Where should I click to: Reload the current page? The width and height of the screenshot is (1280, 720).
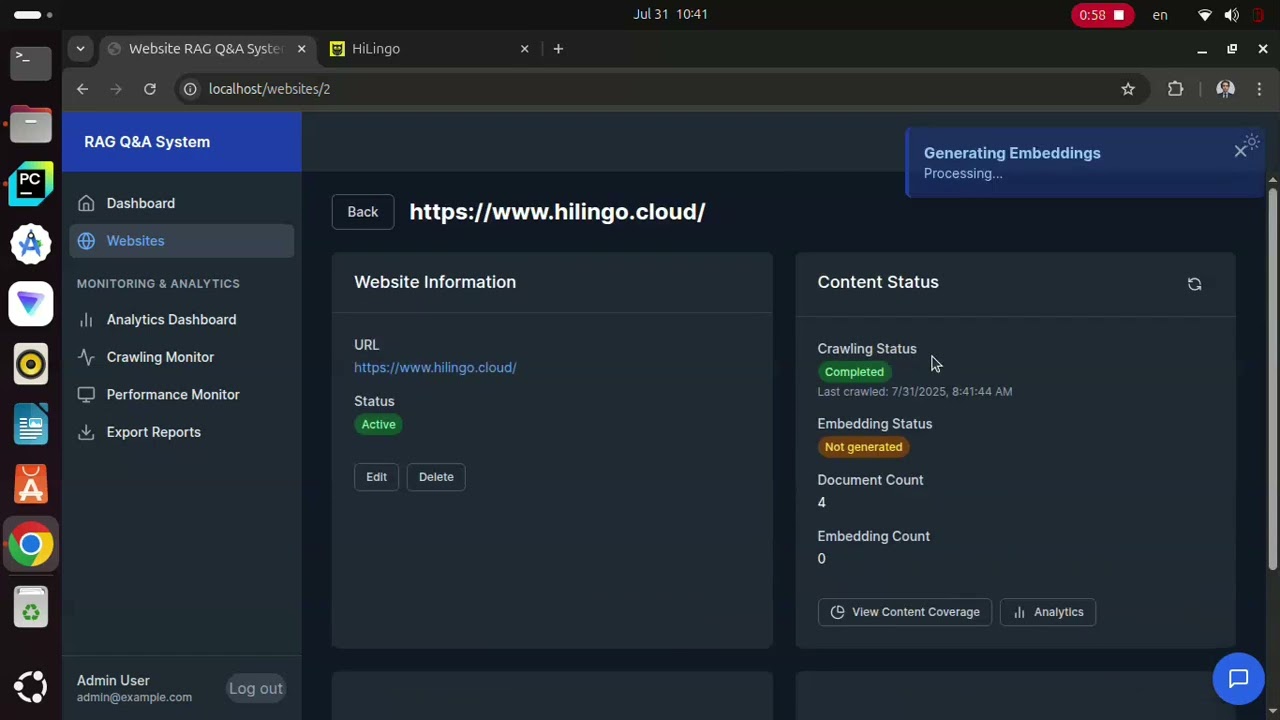click(150, 89)
